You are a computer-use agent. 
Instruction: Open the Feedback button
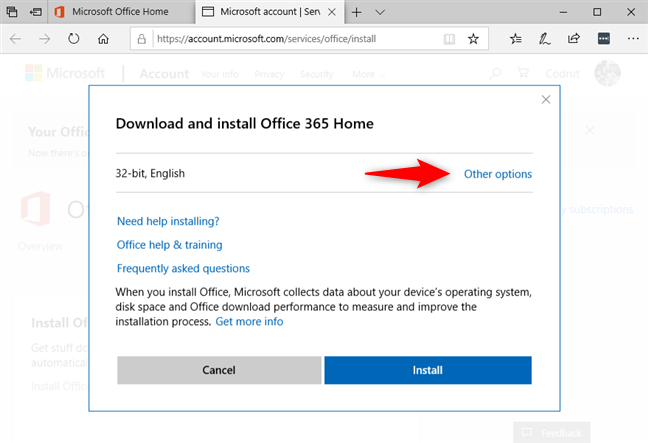552,432
